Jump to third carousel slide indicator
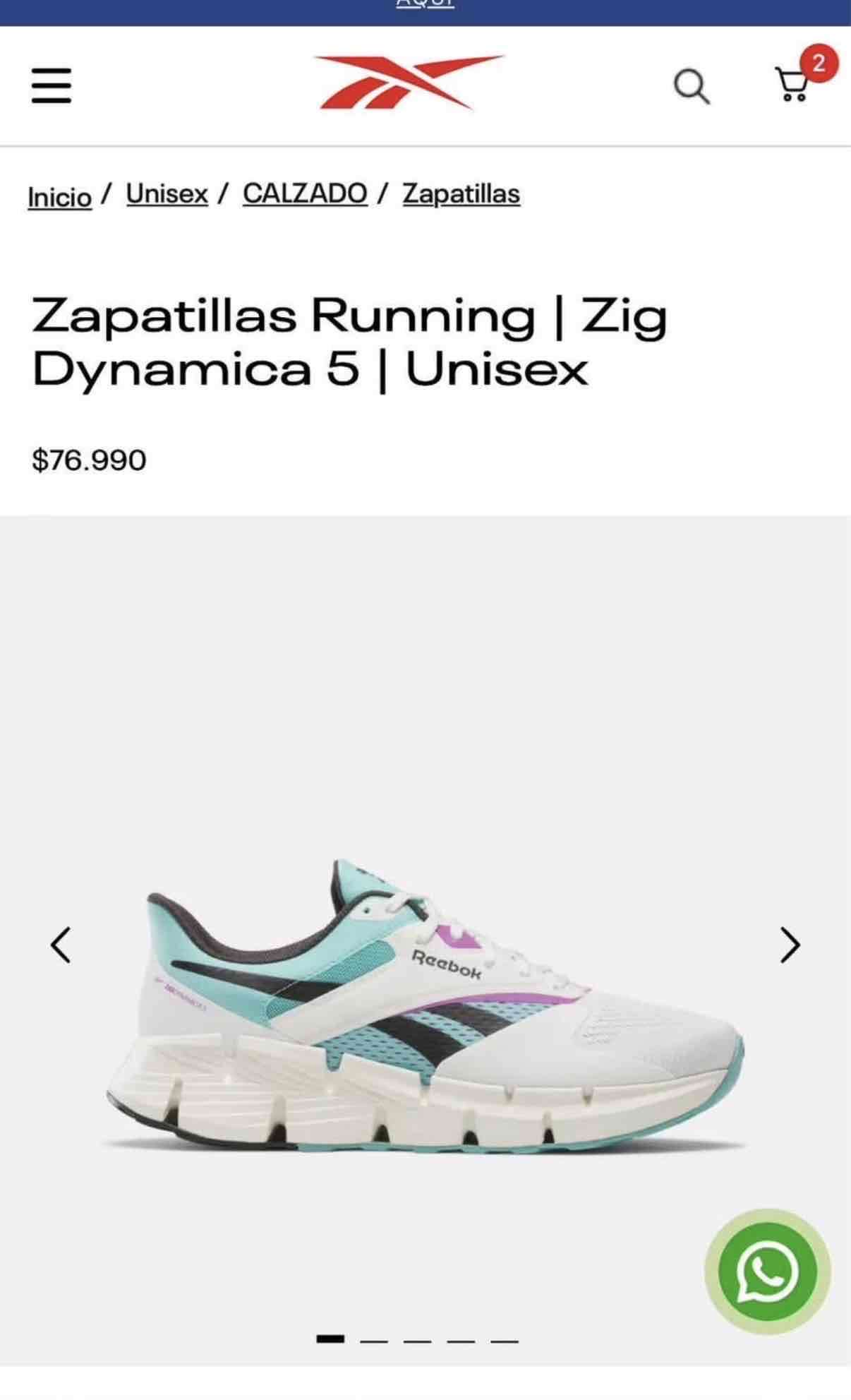Image resolution: width=851 pixels, height=1400 pixels. tap(418, 1340)
